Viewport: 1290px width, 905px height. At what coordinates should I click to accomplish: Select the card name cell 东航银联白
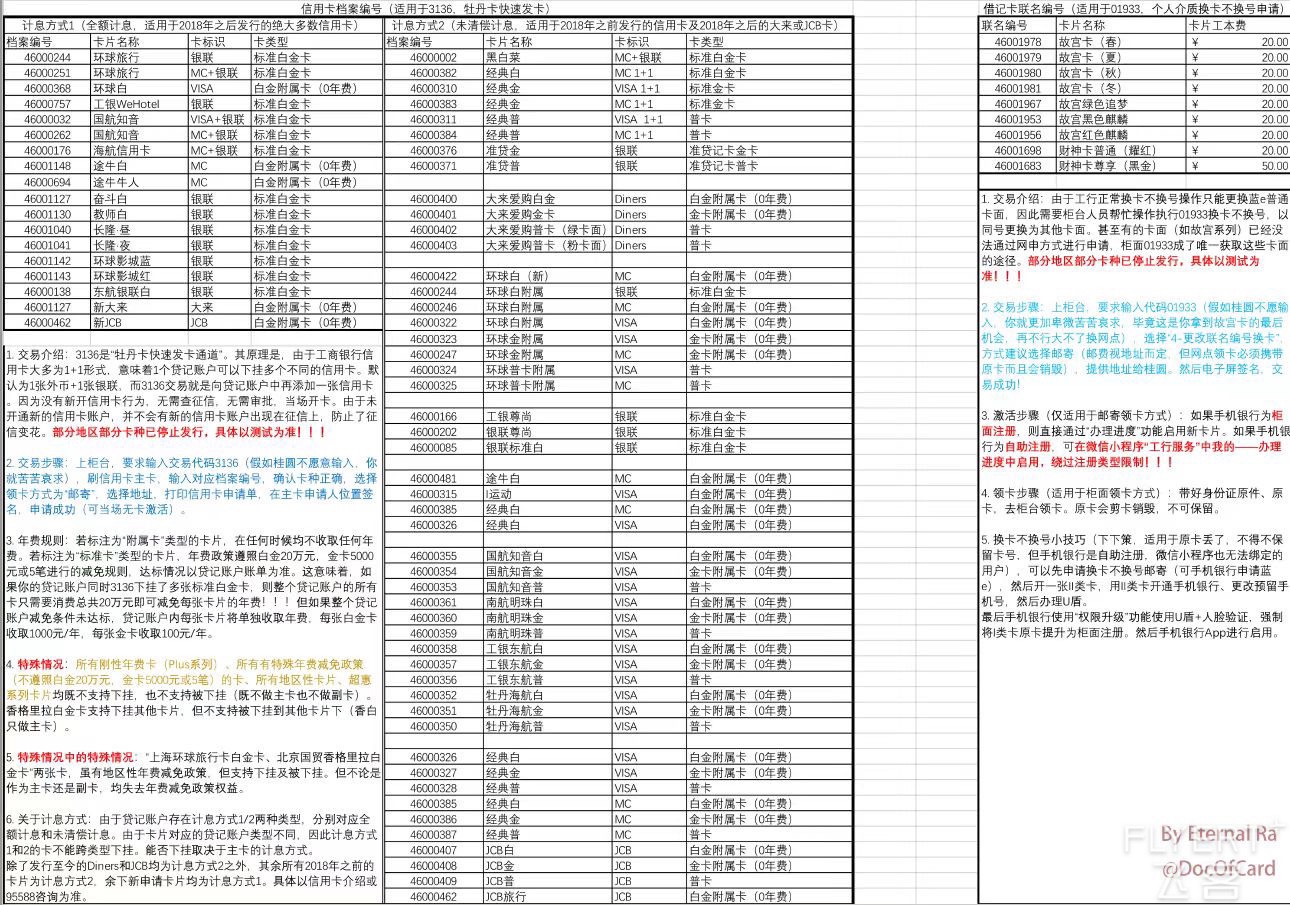point(139,291)
